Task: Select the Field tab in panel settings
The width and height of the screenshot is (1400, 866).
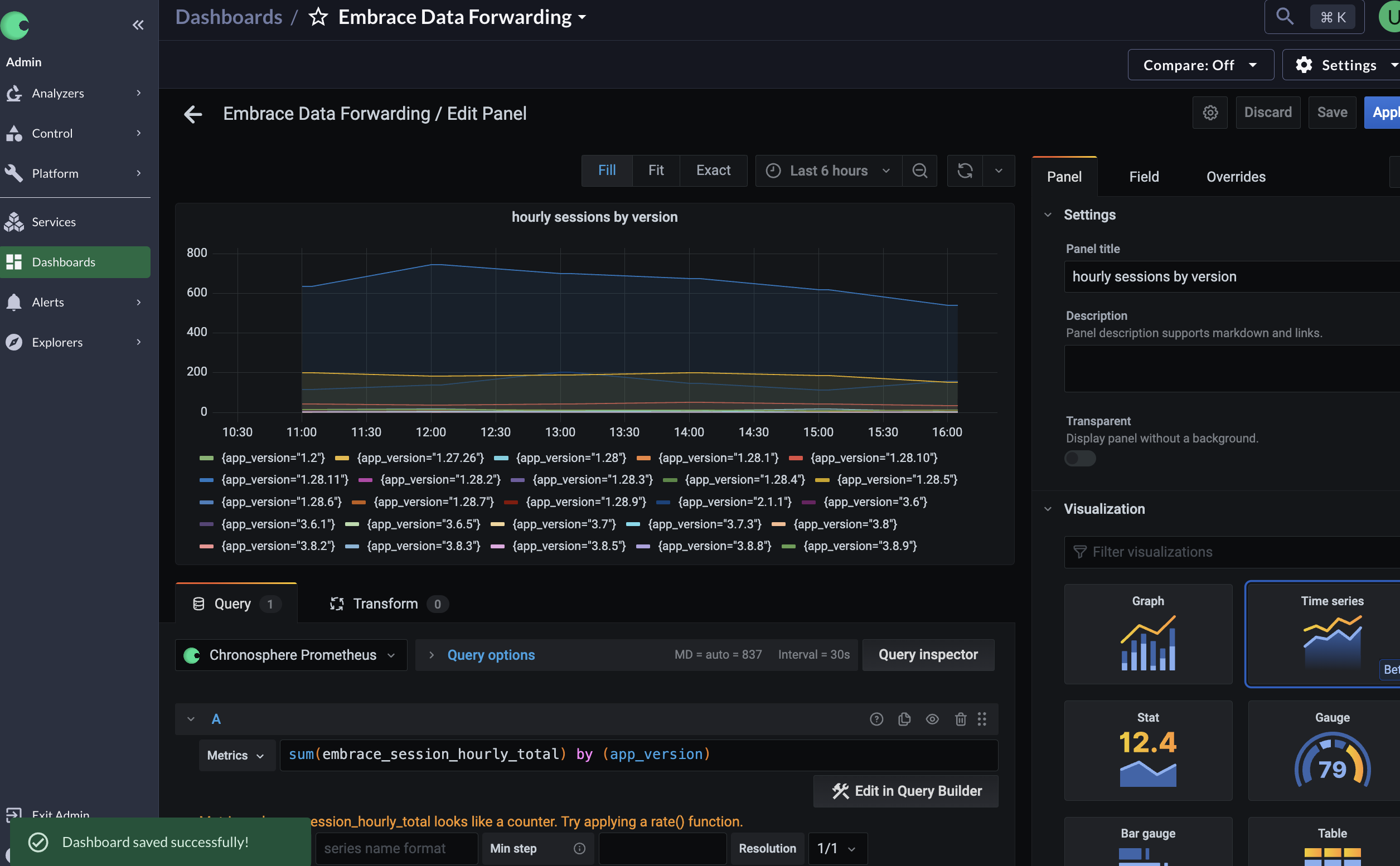Action: [1144, 176]
